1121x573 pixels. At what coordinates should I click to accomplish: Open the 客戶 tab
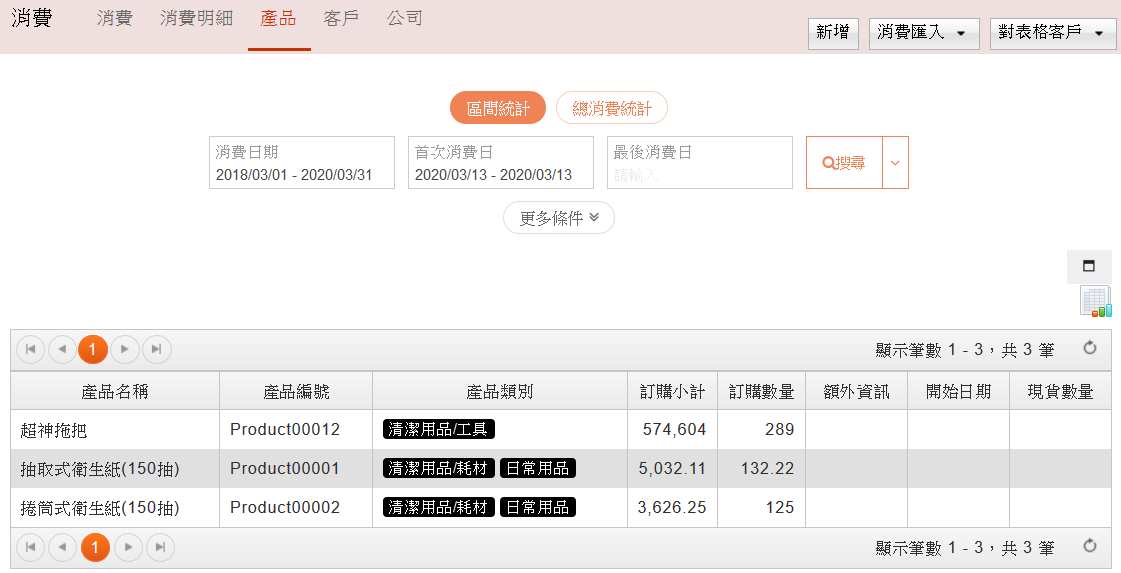[x=341, y=19]
